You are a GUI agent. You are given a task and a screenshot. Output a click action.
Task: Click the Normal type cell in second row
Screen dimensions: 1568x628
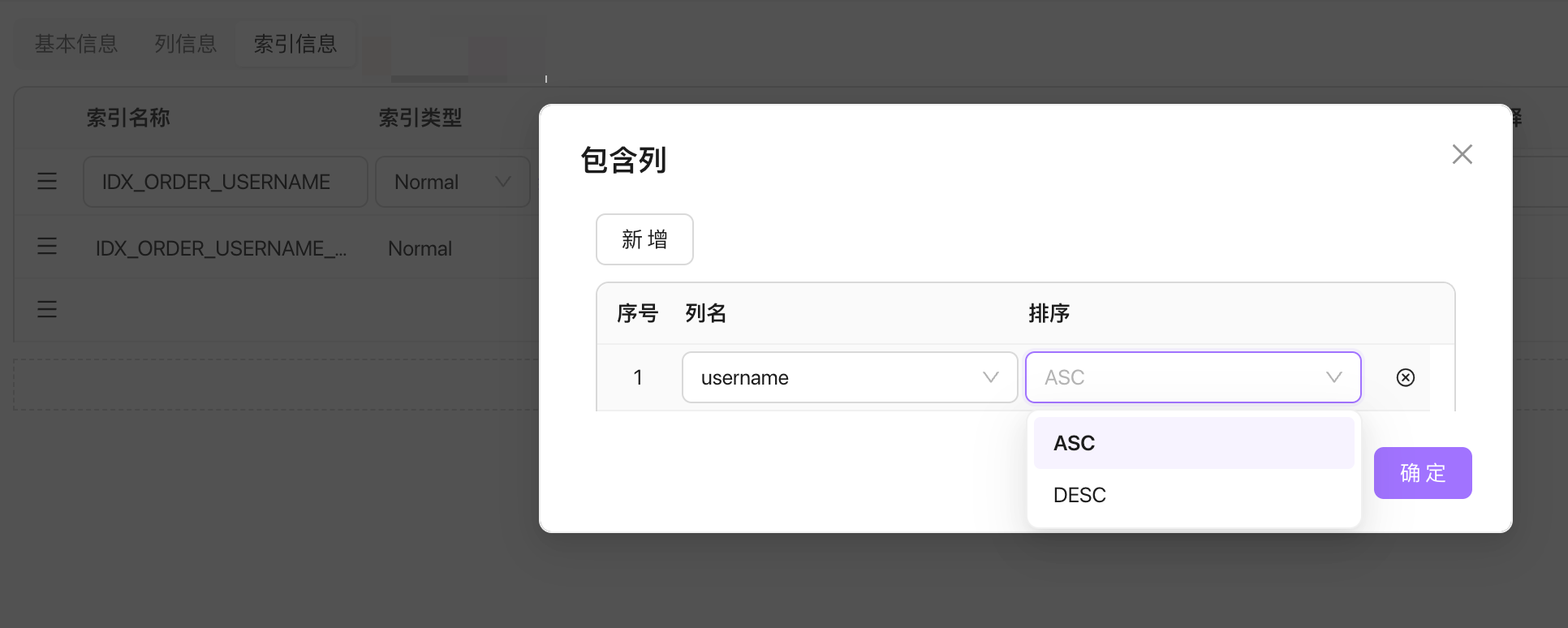(x=420, y=248)
